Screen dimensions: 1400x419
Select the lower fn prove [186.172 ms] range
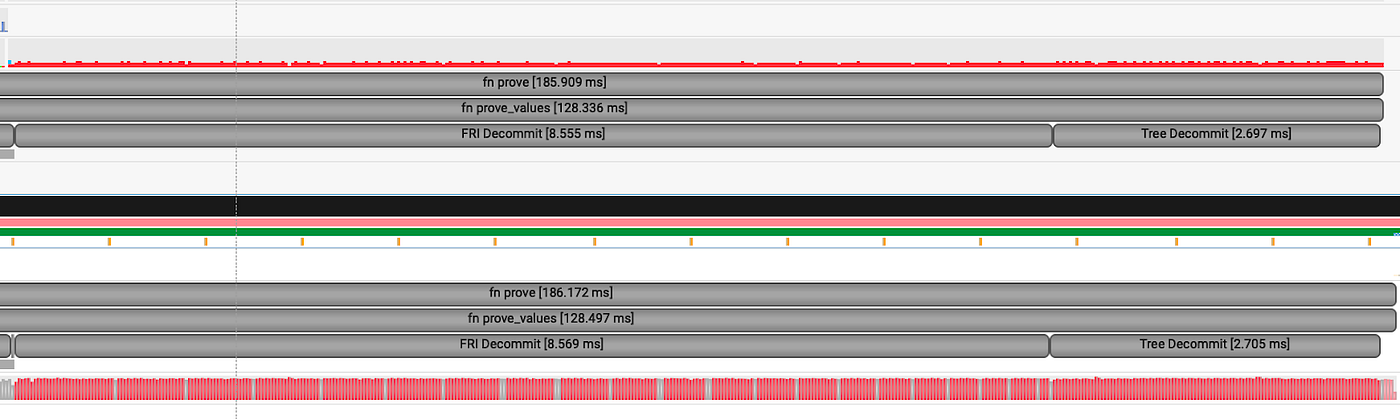tap(697, 294)
